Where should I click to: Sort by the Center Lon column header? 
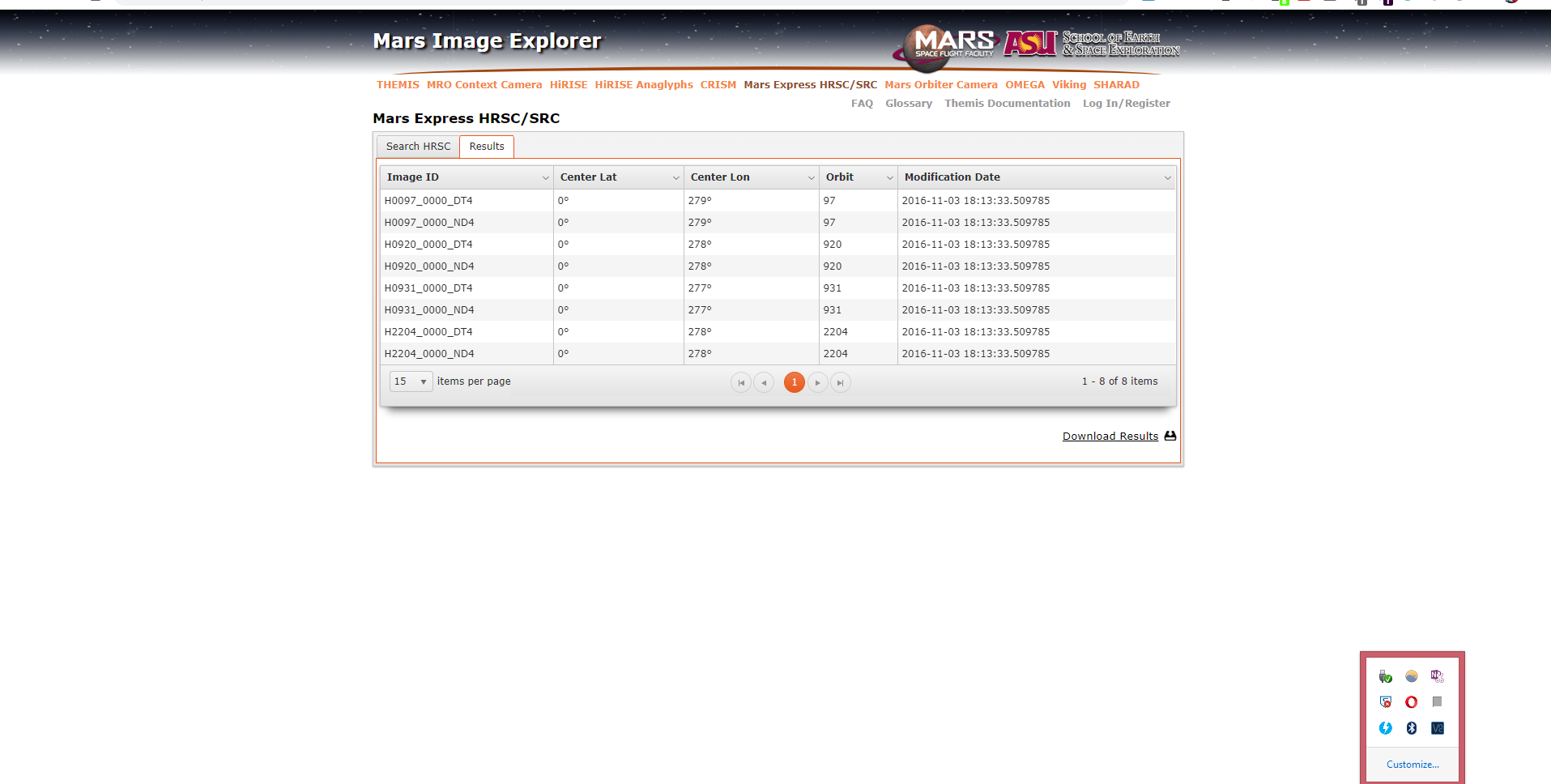click(x=720, y=177)
